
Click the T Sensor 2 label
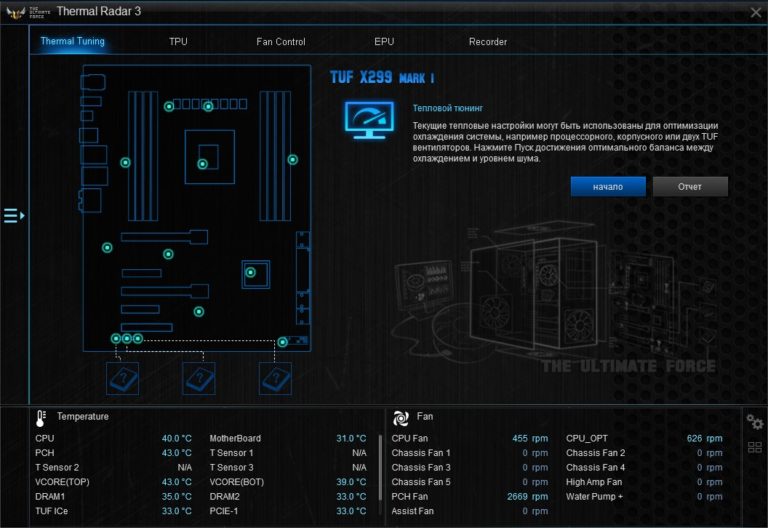(57, 467)
